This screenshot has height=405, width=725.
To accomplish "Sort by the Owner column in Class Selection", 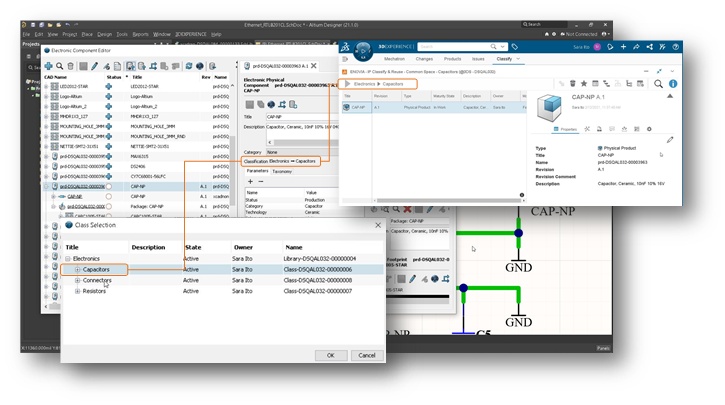I will click(243, 247).
